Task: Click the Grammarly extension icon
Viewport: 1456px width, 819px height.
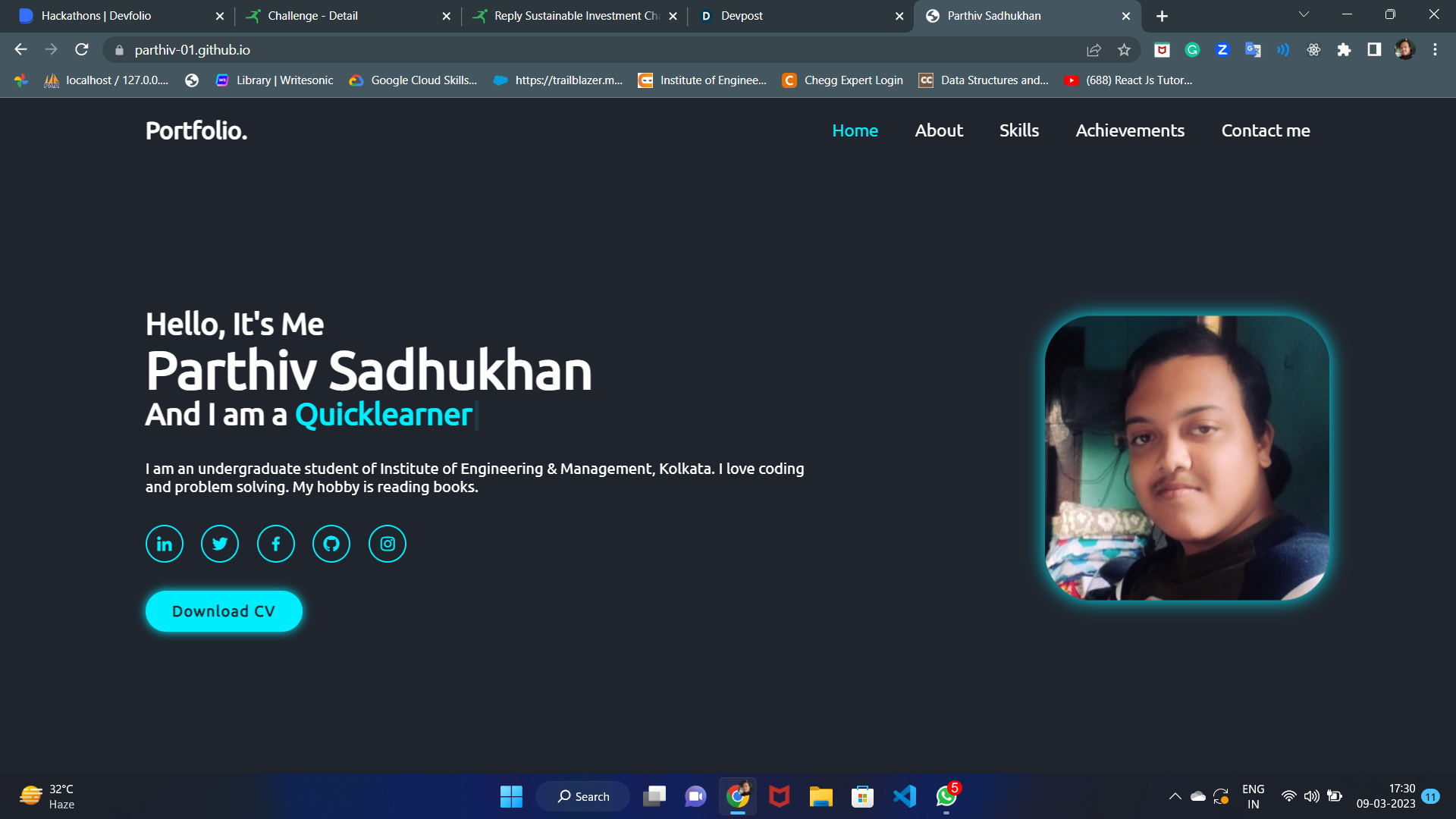Action: point(1192,50)
